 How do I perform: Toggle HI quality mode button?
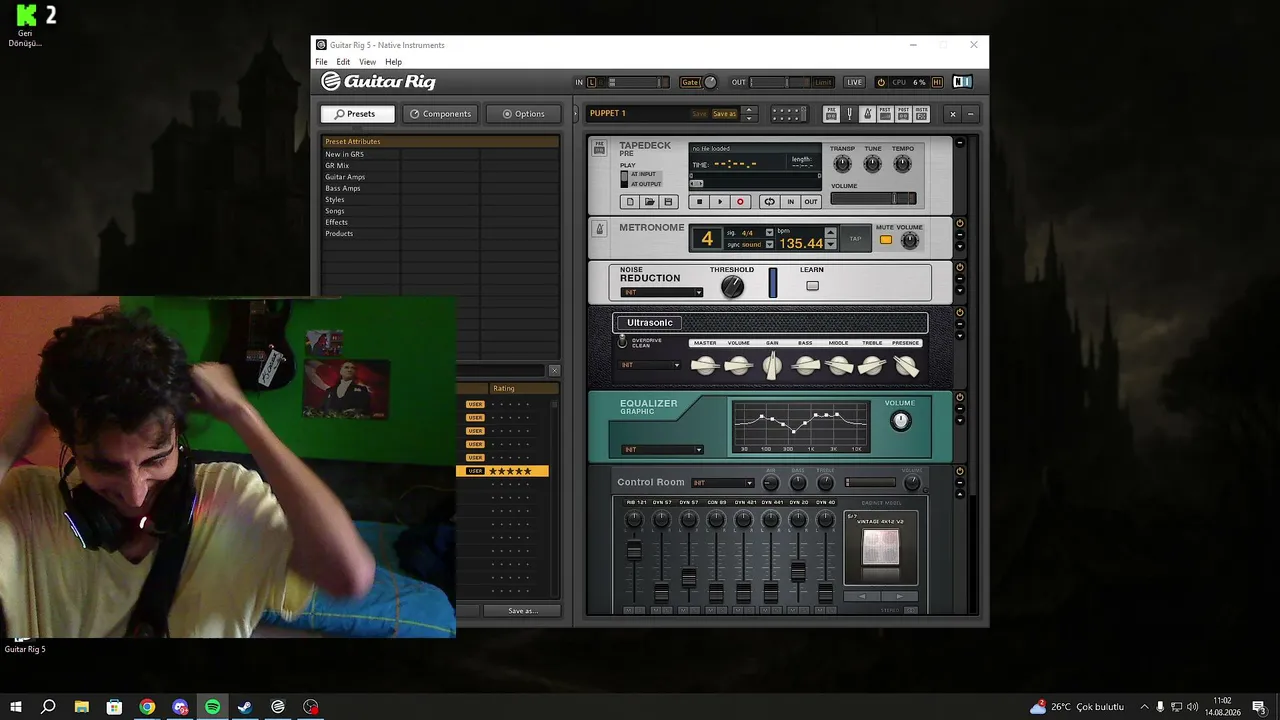pos(937,82)
